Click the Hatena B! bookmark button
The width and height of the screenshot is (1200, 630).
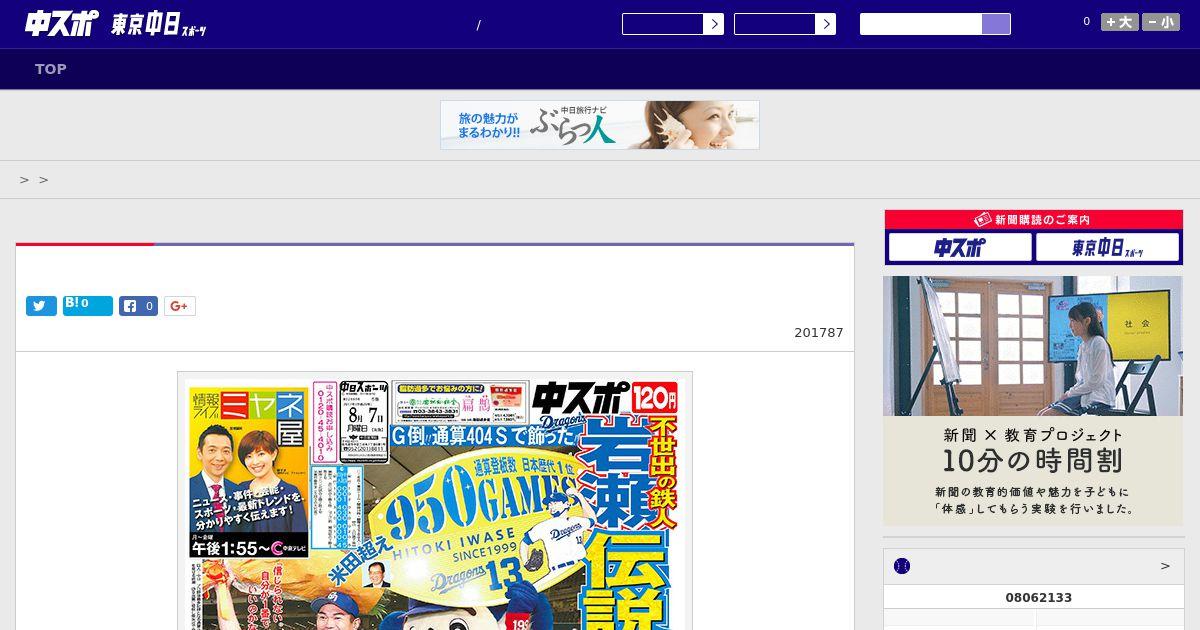(x=88, y=306)
